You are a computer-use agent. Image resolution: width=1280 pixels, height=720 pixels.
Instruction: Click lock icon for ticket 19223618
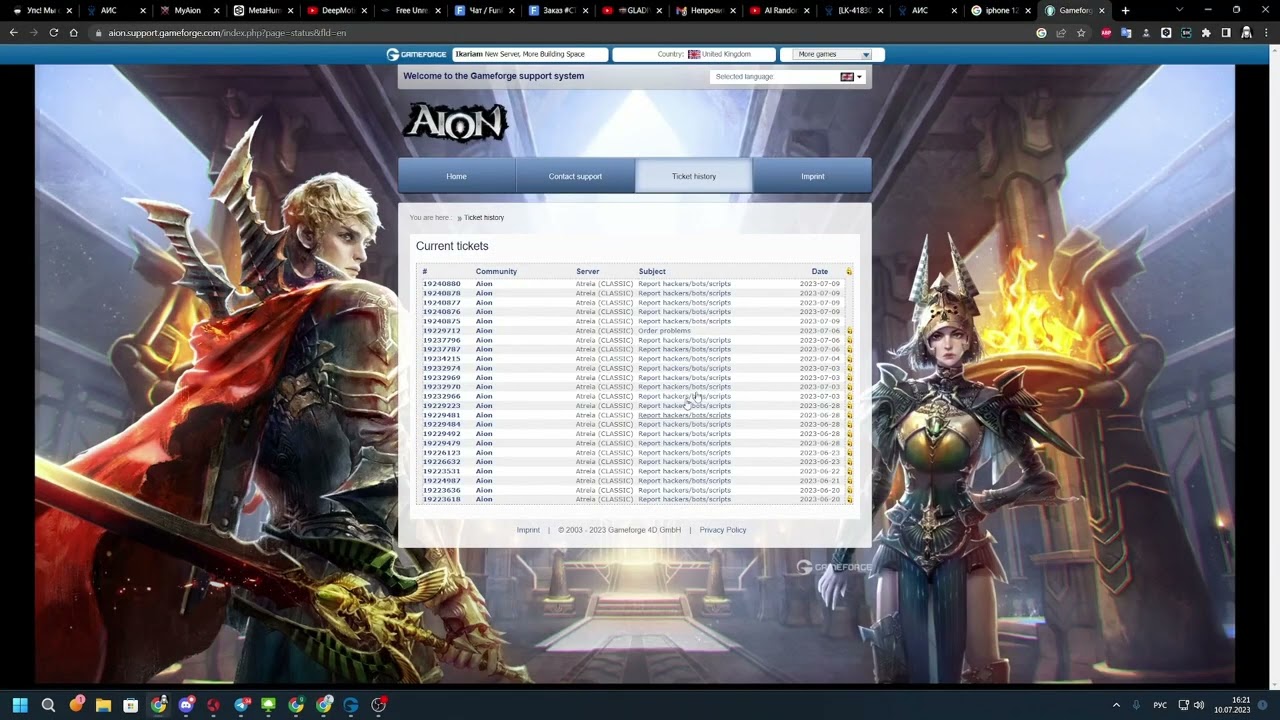(x=849, y=499)
